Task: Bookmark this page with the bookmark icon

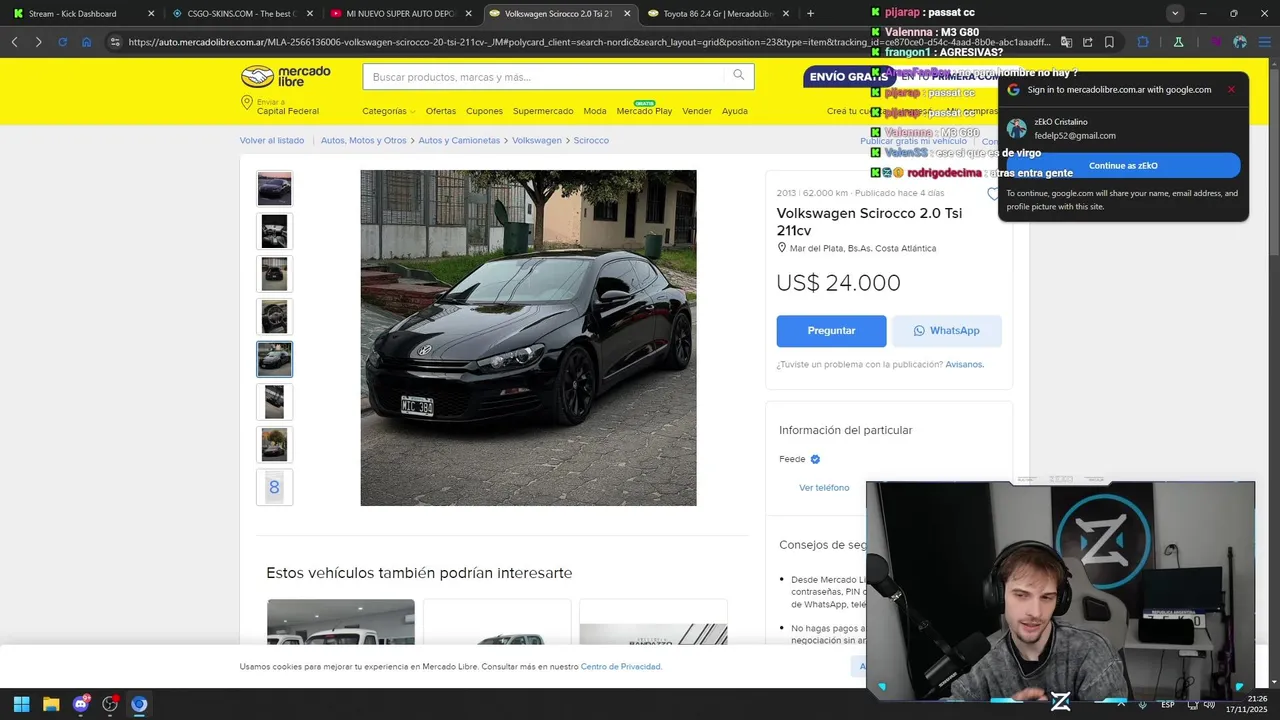Action: coord(1109,42)
